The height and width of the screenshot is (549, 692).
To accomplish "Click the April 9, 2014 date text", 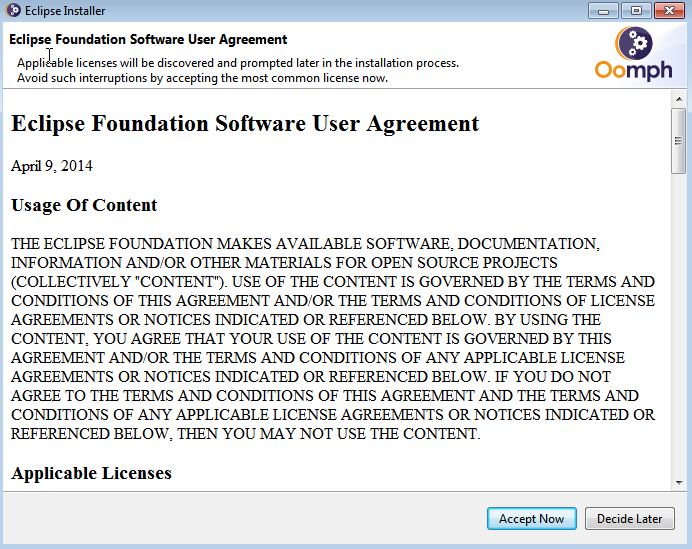I will point(51,166).
